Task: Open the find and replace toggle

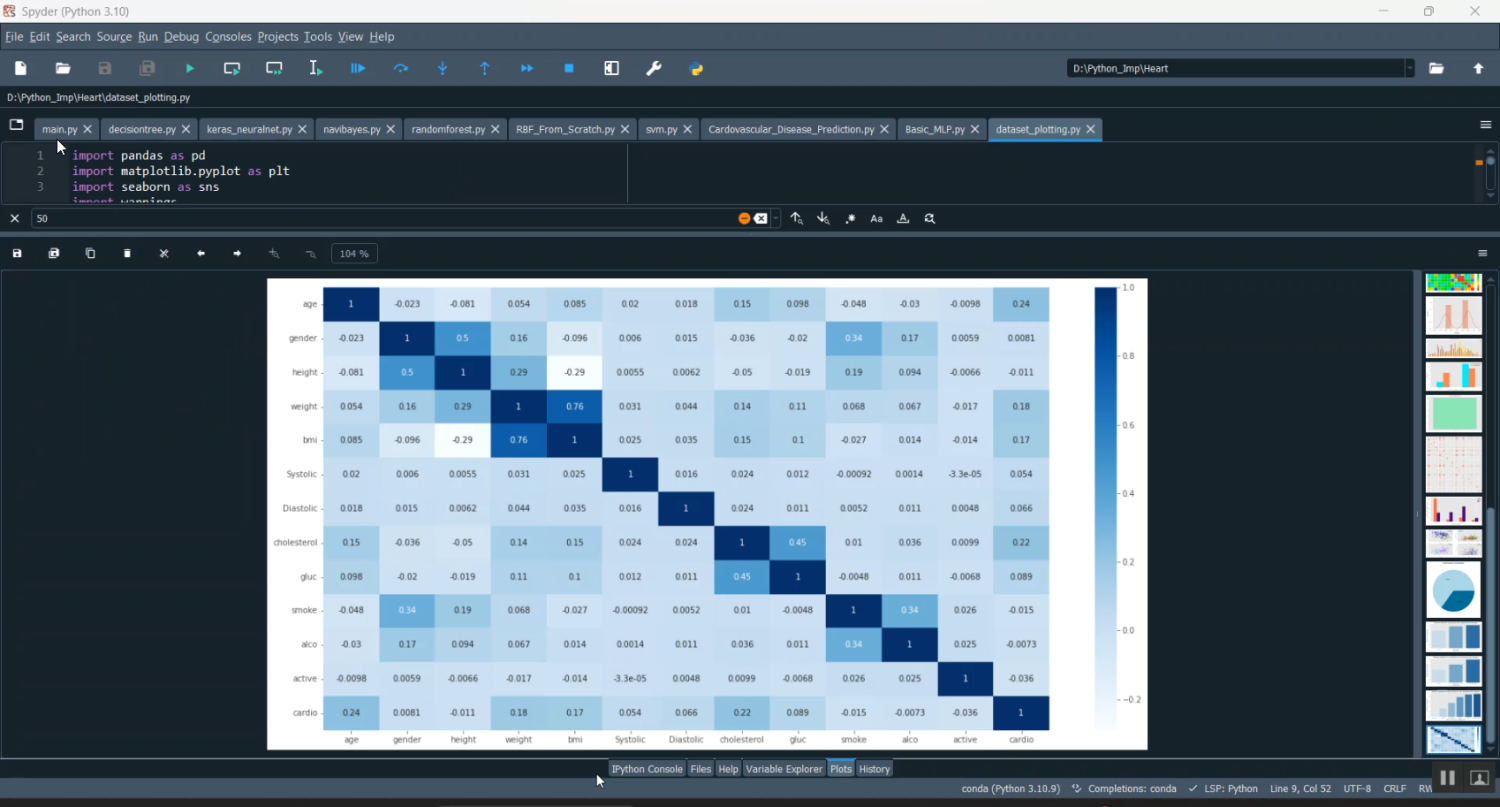Action: [x=930, y=218]
